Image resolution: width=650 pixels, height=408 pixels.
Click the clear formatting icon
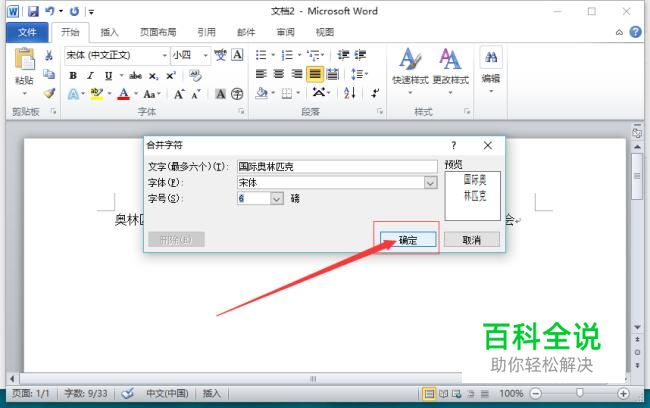tap(195, 75)
